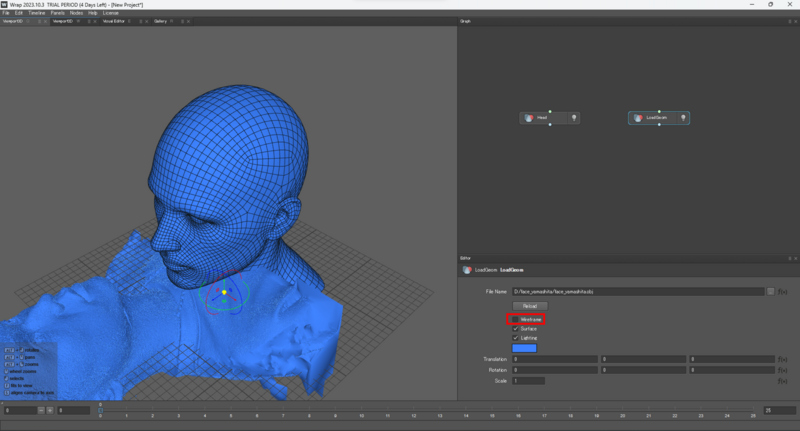Jump to frame 20 on timeline

[x=622, y=416]
